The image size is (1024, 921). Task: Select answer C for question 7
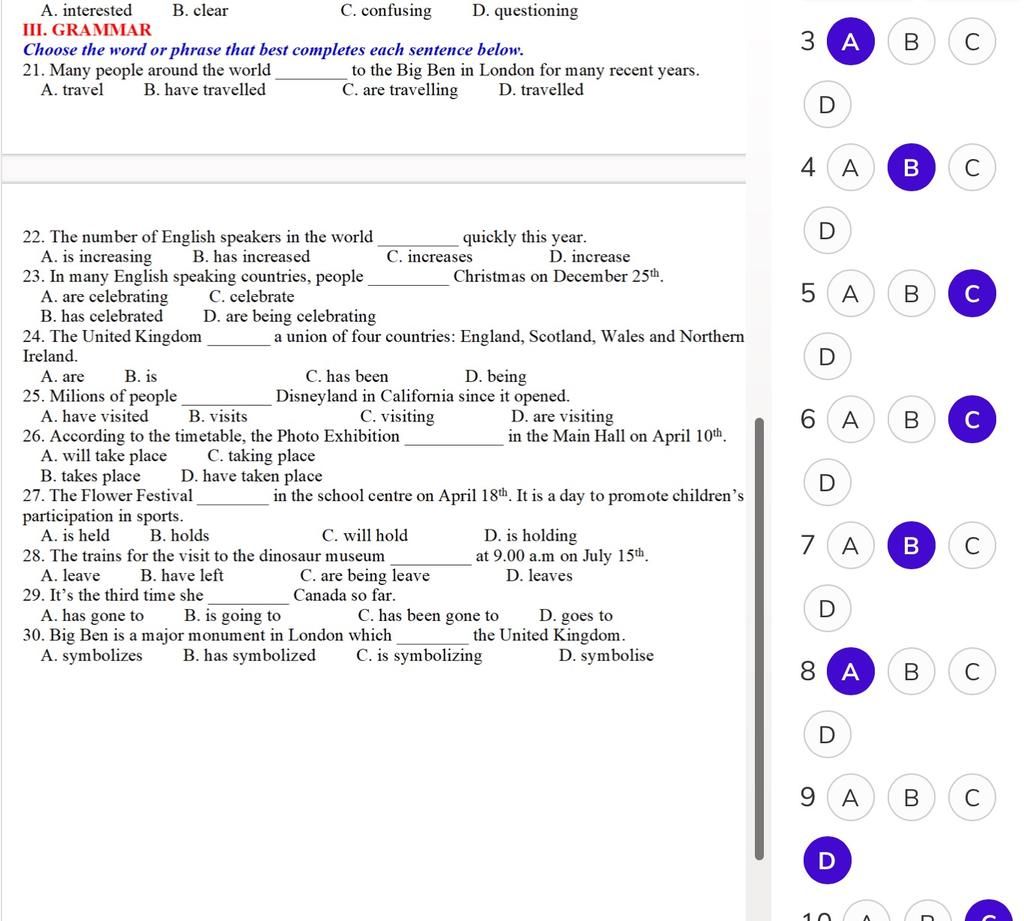pos(972,545)
